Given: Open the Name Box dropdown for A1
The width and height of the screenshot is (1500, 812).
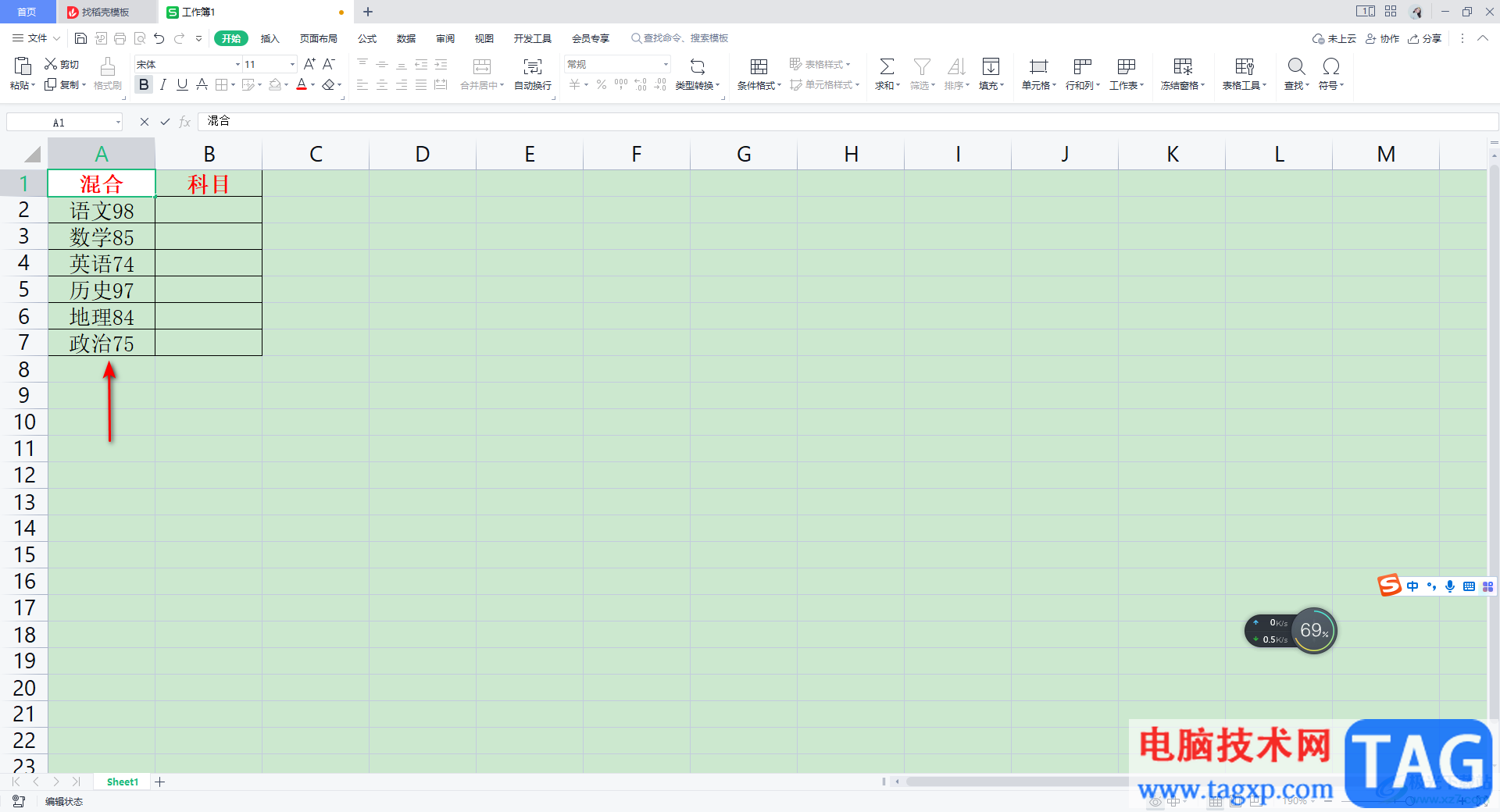Looking at the screenshot, I should 118,122.
